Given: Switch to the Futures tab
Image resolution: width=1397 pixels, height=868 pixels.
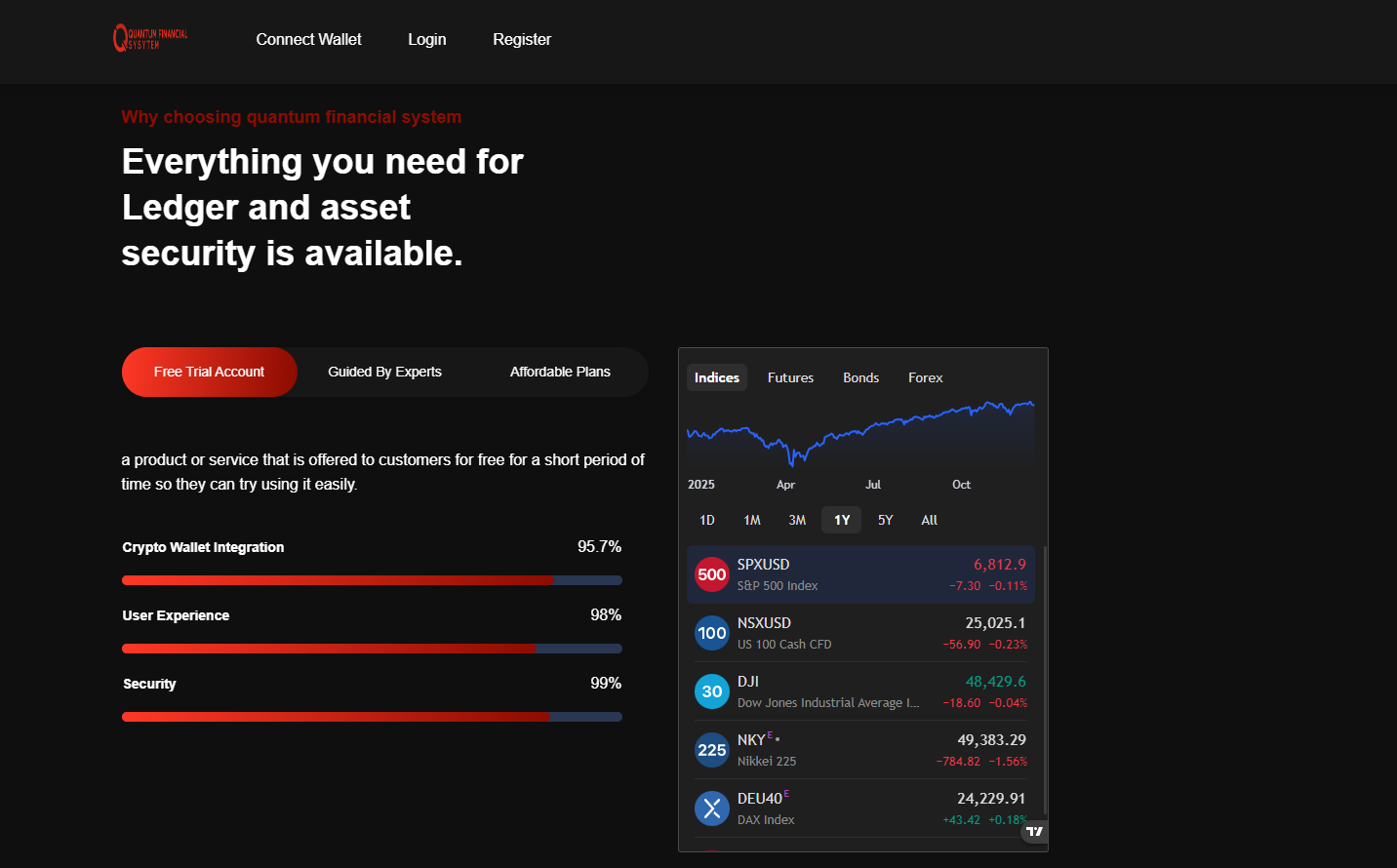Looking at the screenshot, I should [790, 377].
